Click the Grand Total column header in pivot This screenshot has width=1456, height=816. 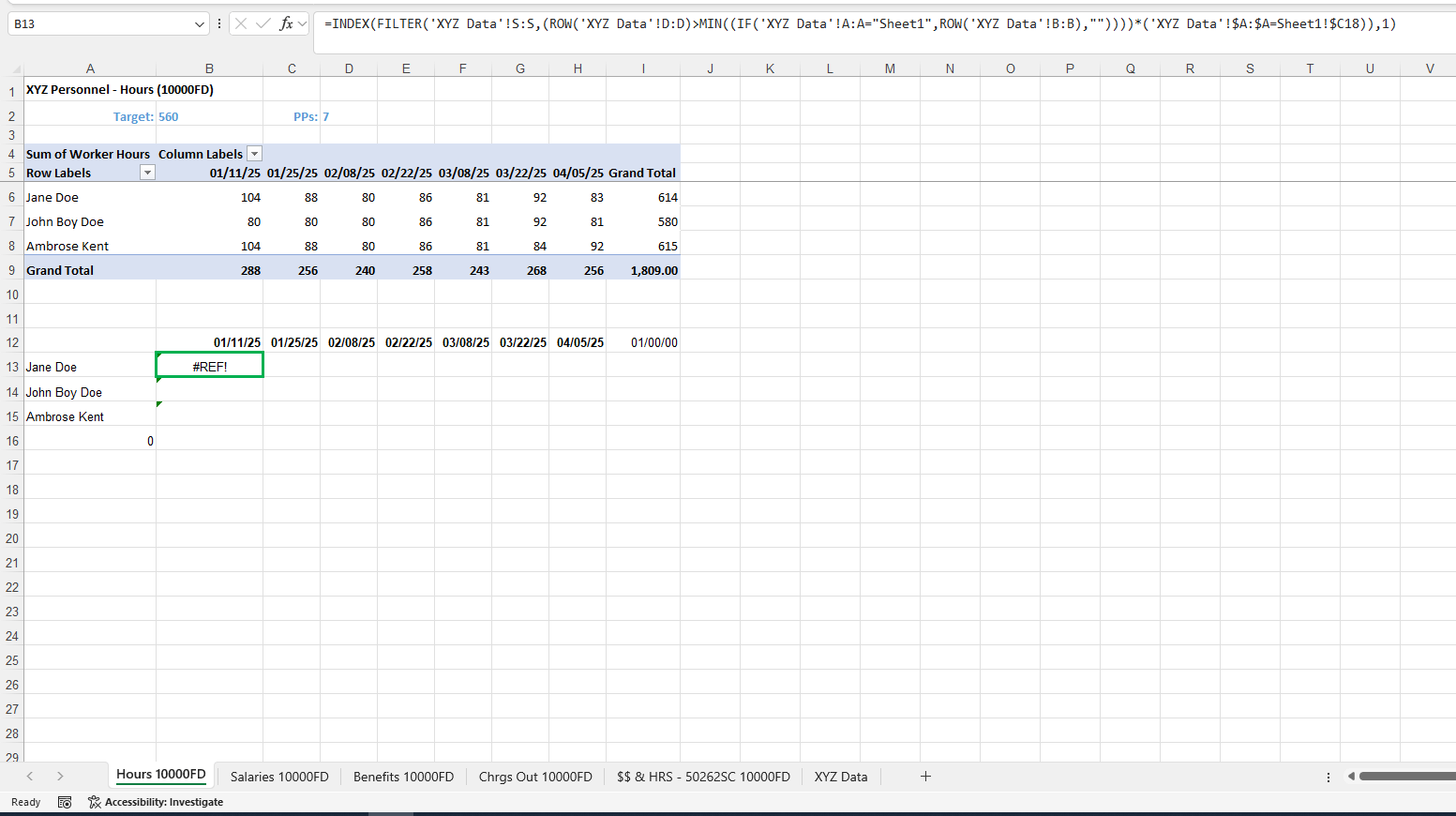click(x=642, y=174)
